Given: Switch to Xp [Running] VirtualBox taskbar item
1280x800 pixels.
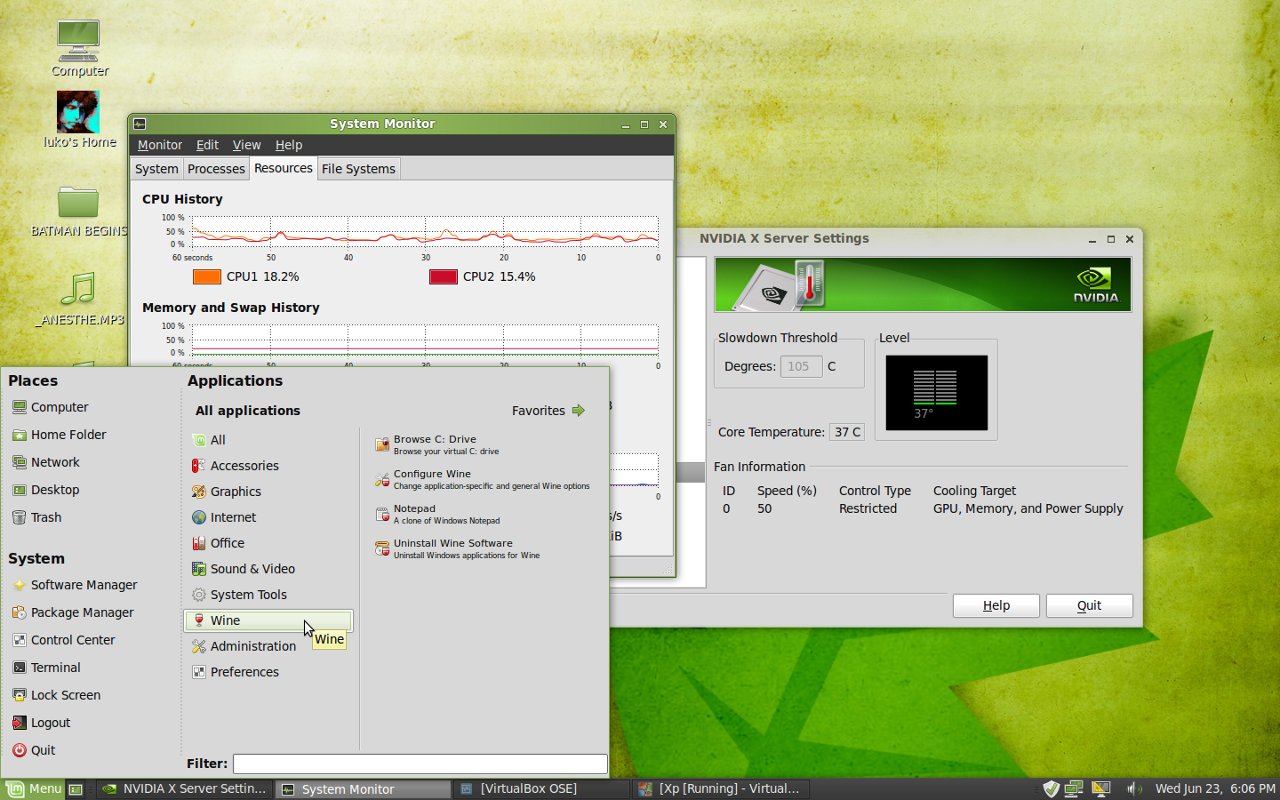Looking at the screenshot, I should 719,789.
